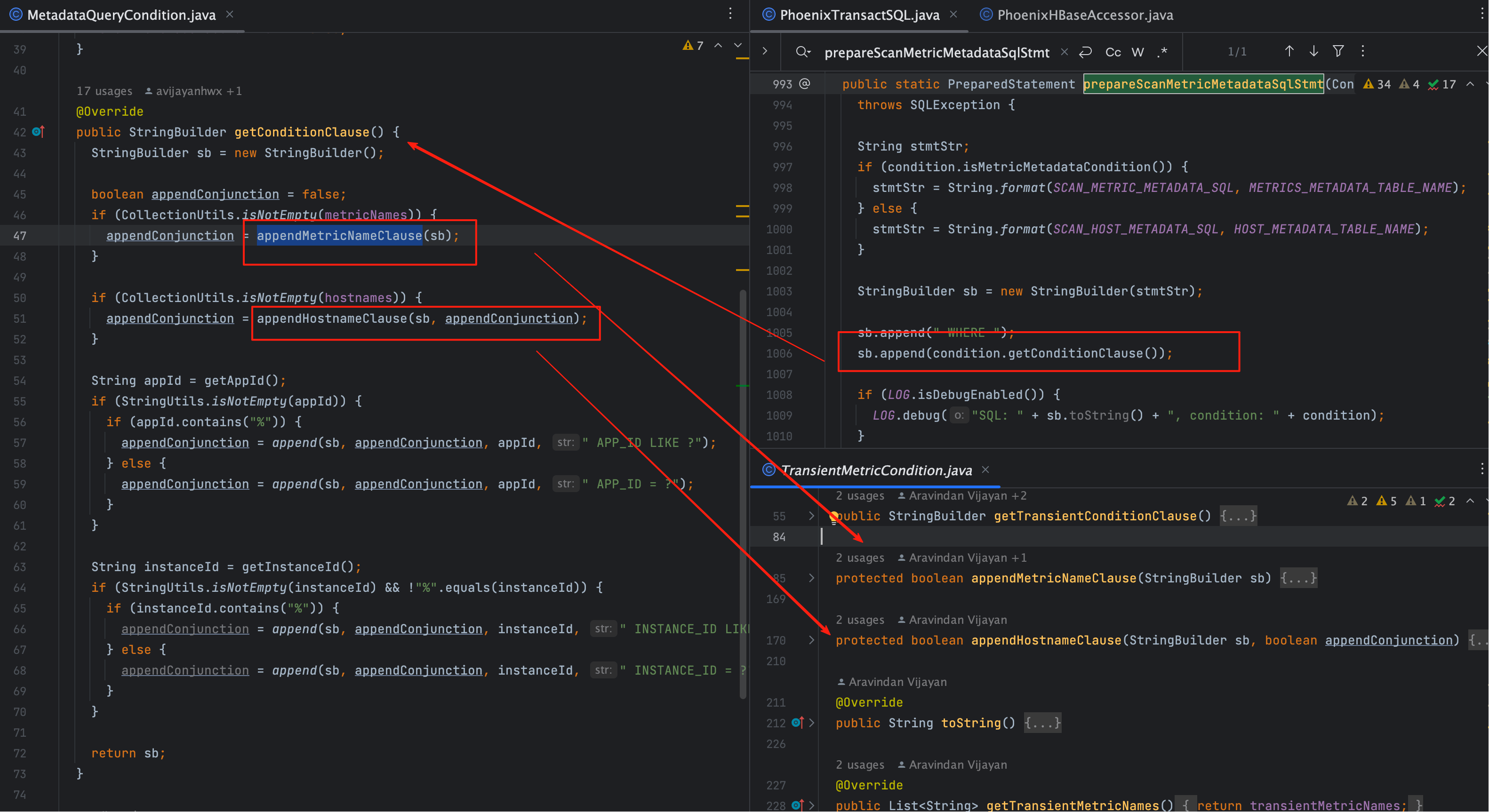
Task: Go to next search occurrence arrow
Action: (x=1314, y=51)
